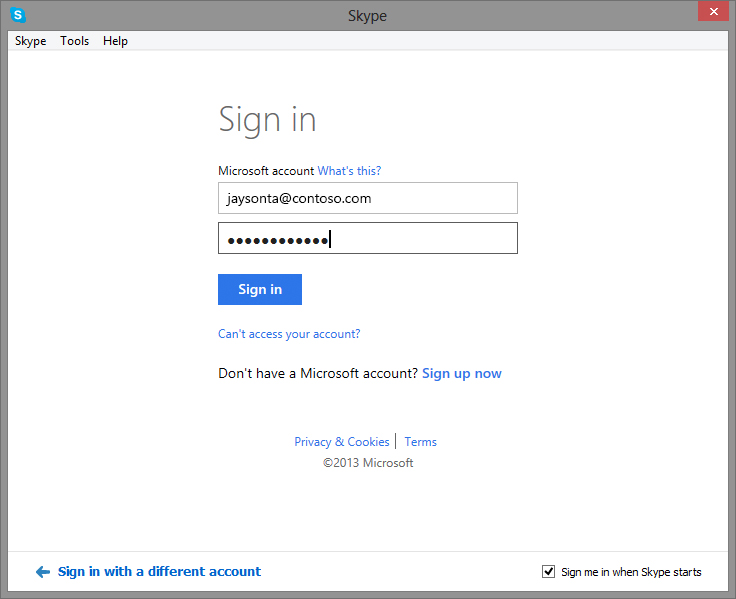Image resolution: width=736 pixels, height=599 pixels.
Task: Open the Help menu
Action: (115, 41)
